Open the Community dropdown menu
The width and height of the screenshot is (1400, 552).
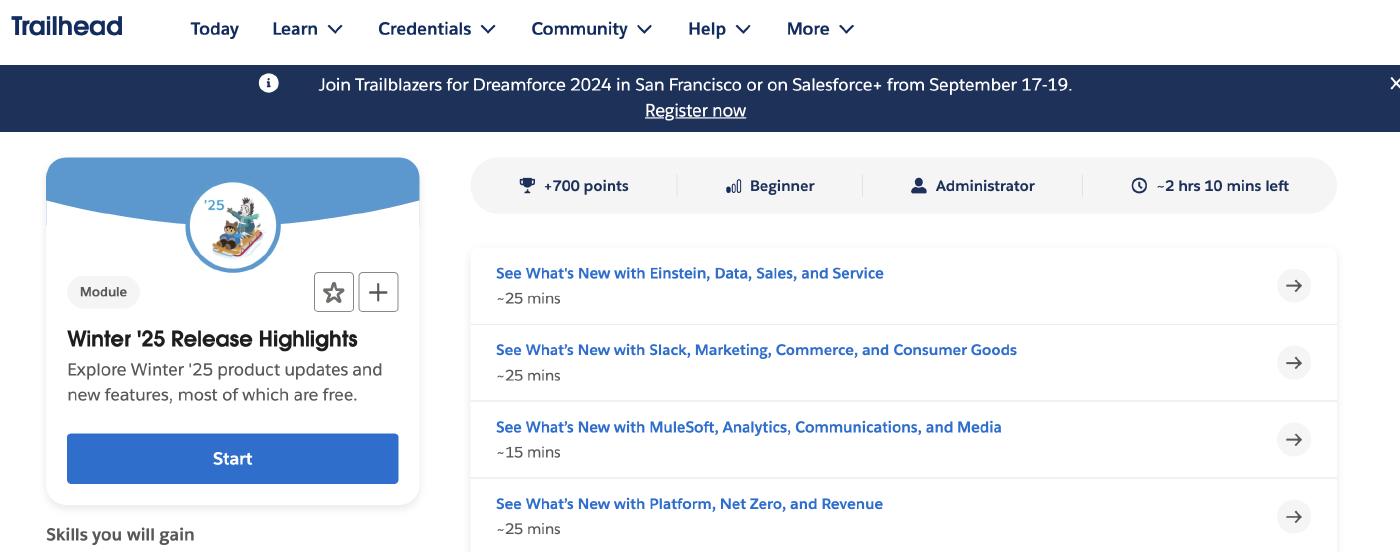pos(591,29)
